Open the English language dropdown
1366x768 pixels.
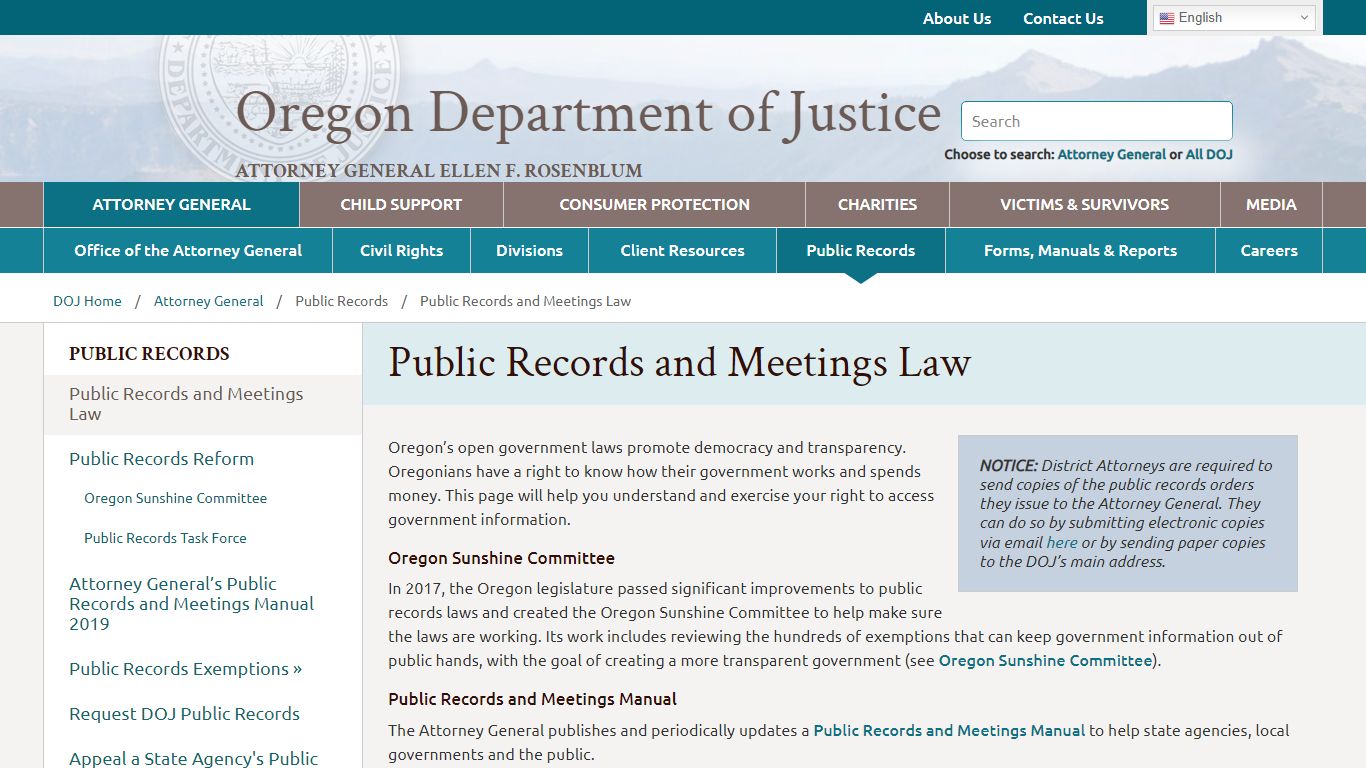click(1235, 18)
